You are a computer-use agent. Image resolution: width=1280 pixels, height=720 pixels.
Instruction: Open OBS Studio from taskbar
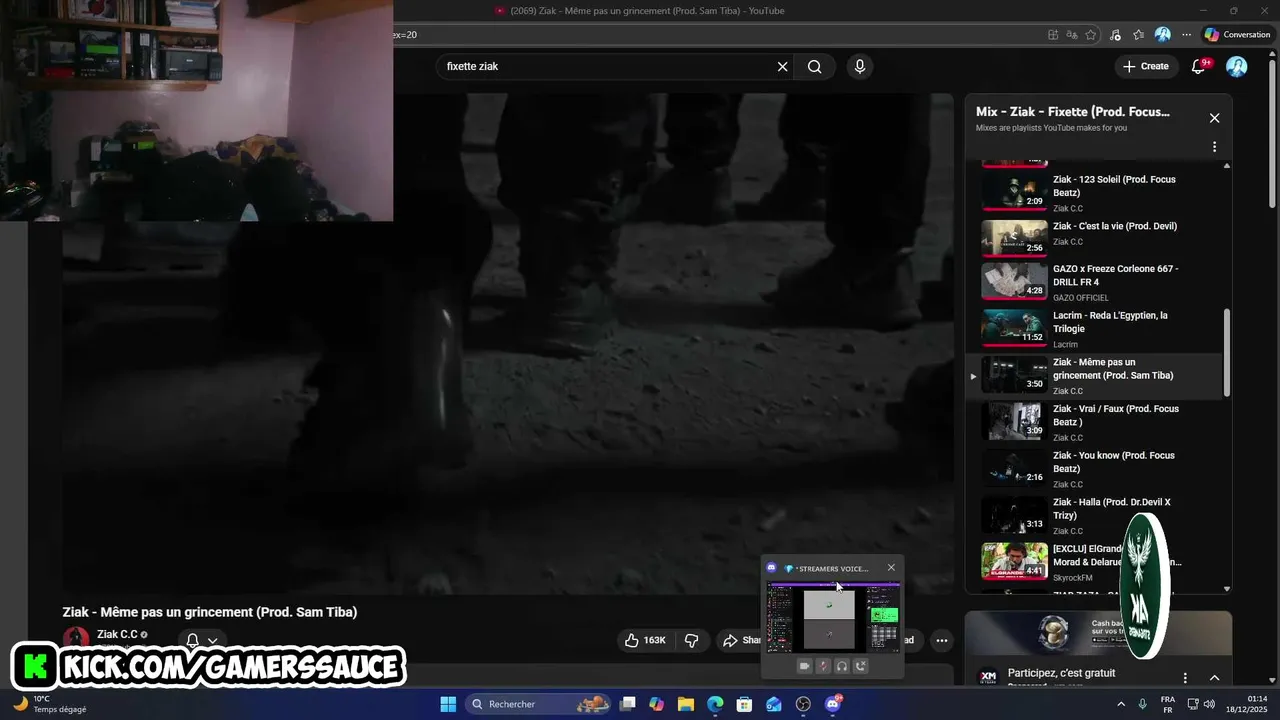[x=803, y=704]
